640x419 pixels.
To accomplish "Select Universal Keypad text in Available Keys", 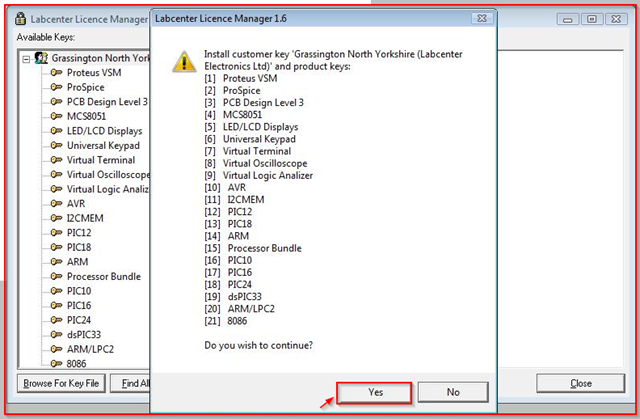I will click(x=103, y=145).
